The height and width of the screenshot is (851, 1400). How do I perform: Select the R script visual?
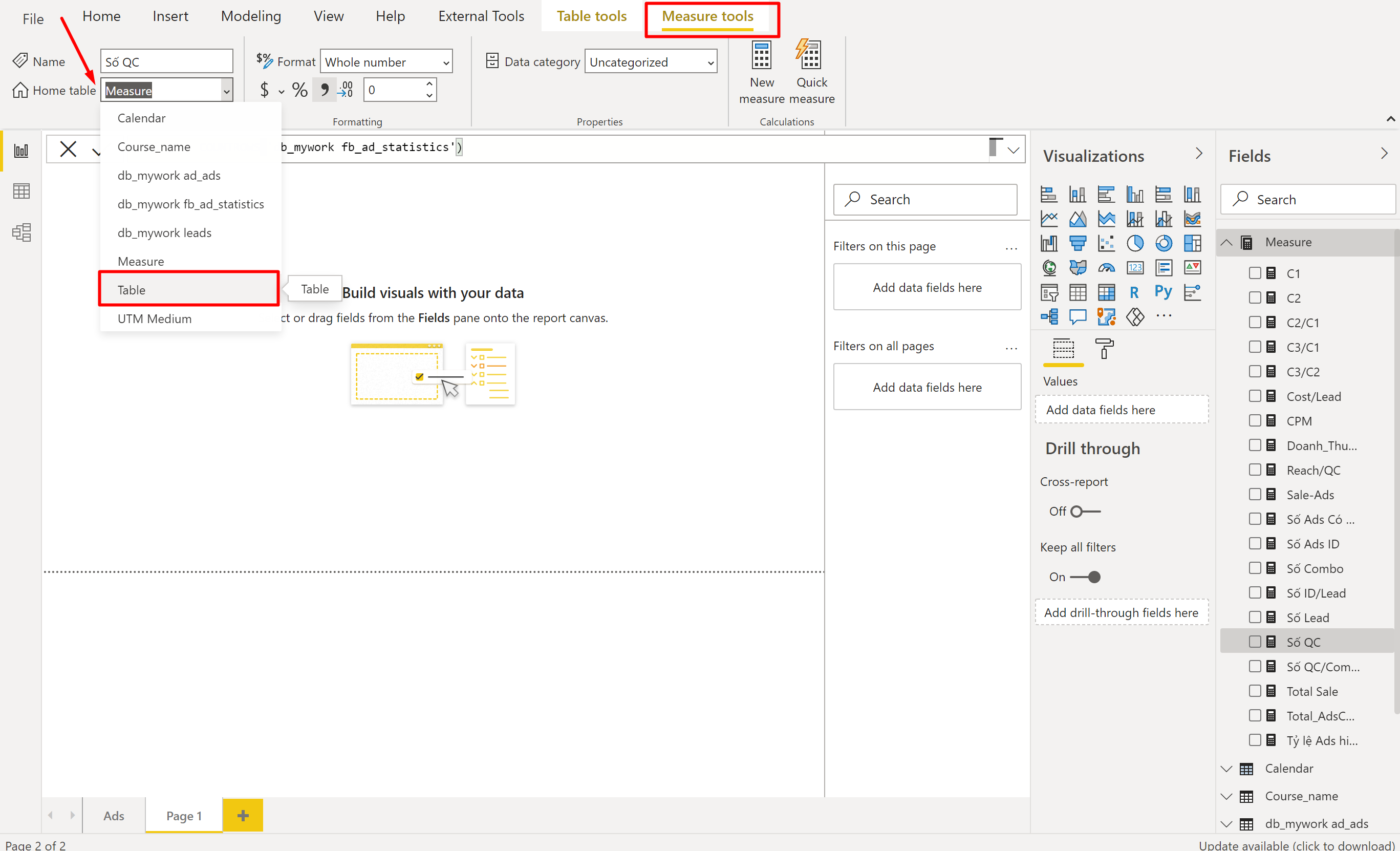click(1135, 292)
